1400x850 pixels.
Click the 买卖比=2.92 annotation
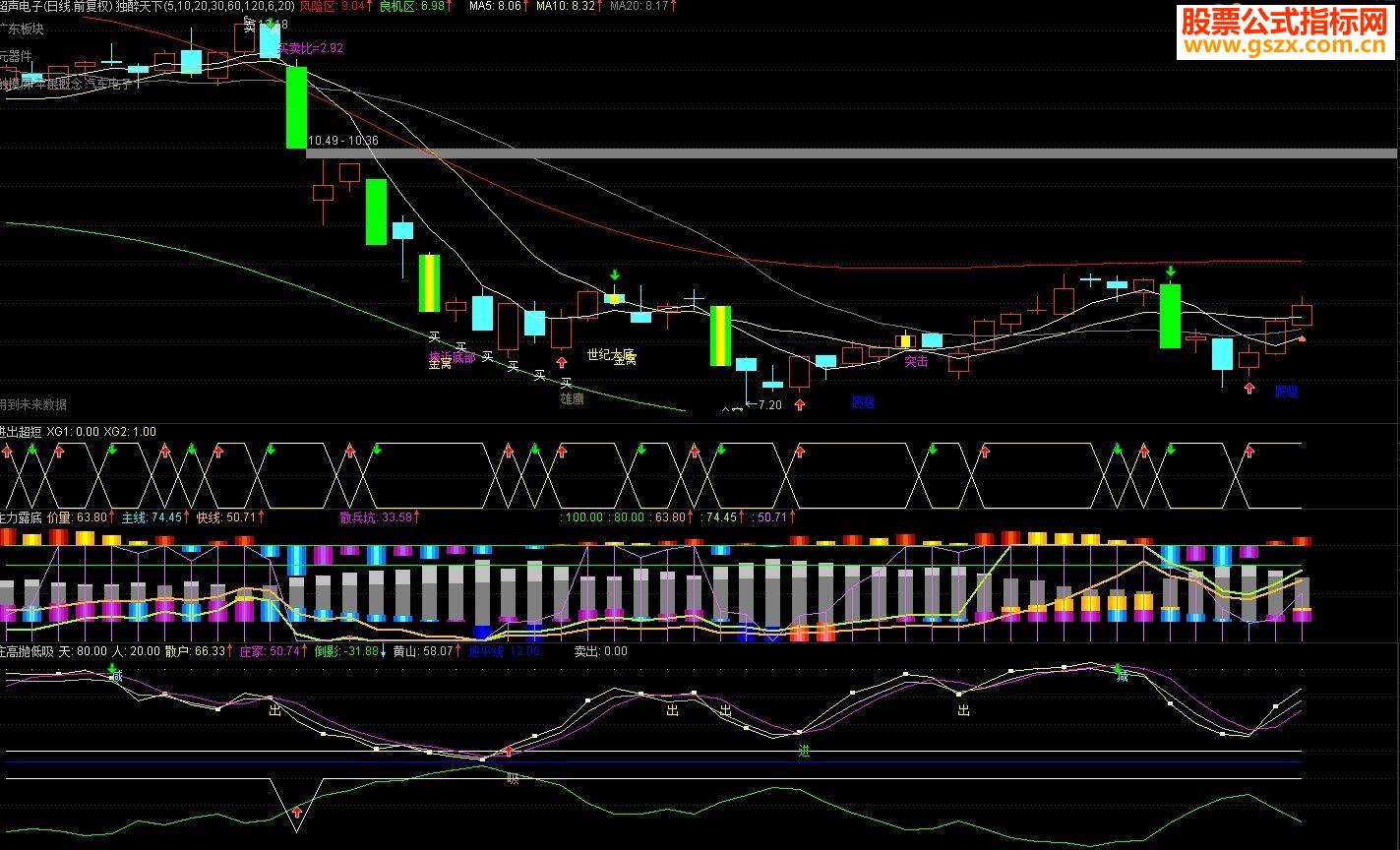[x=310, y=47]
